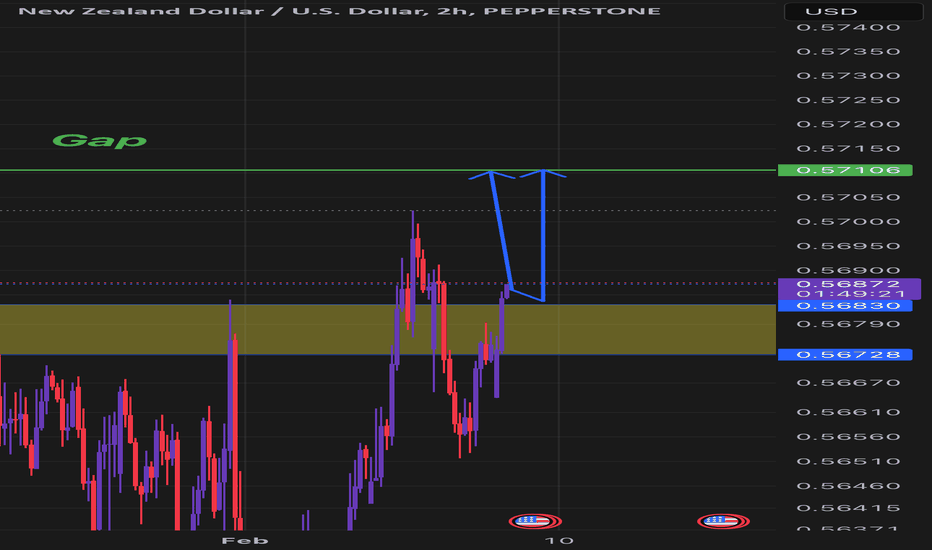
Task: Click the blue 0.56728 price label
Action: [845, 354]
